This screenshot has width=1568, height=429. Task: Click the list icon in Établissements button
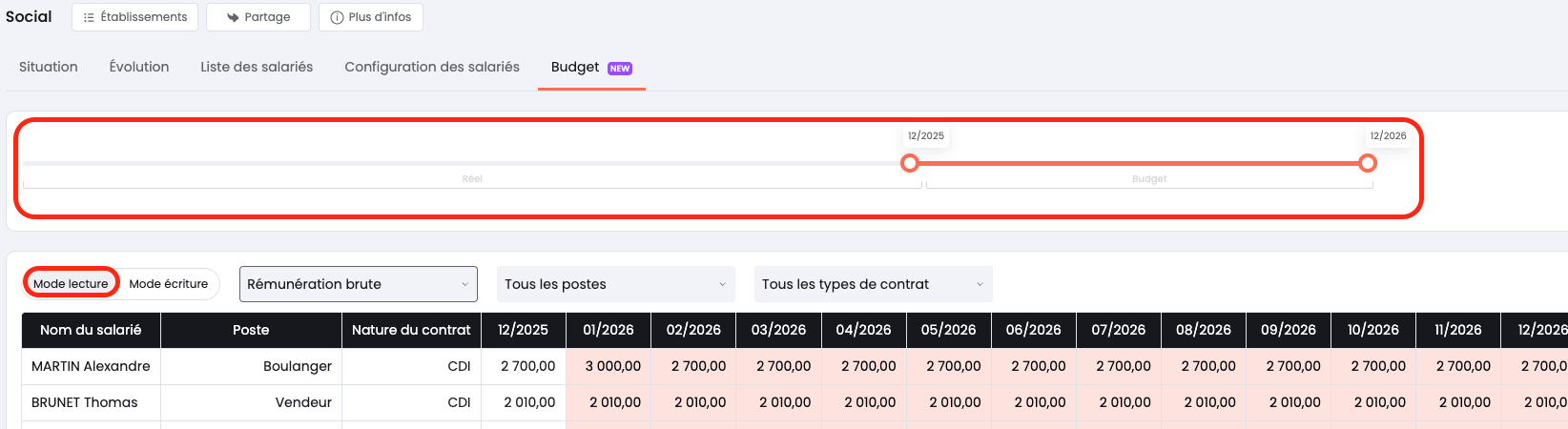click(89, 17)
